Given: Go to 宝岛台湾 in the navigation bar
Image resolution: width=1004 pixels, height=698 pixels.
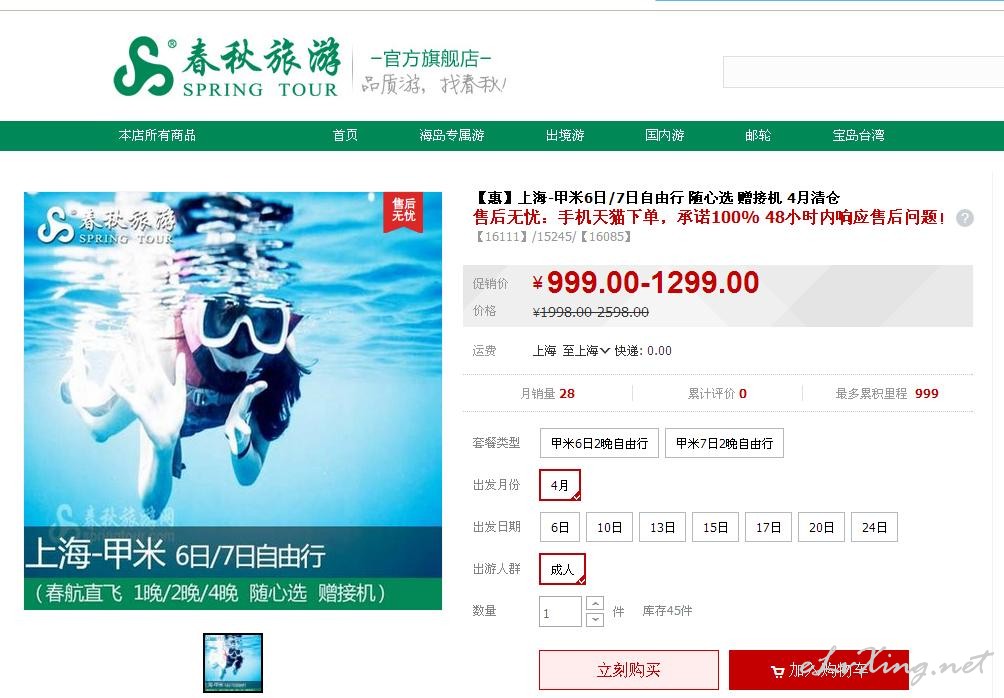Looking at the screenshot, I should tap(858, 135).
